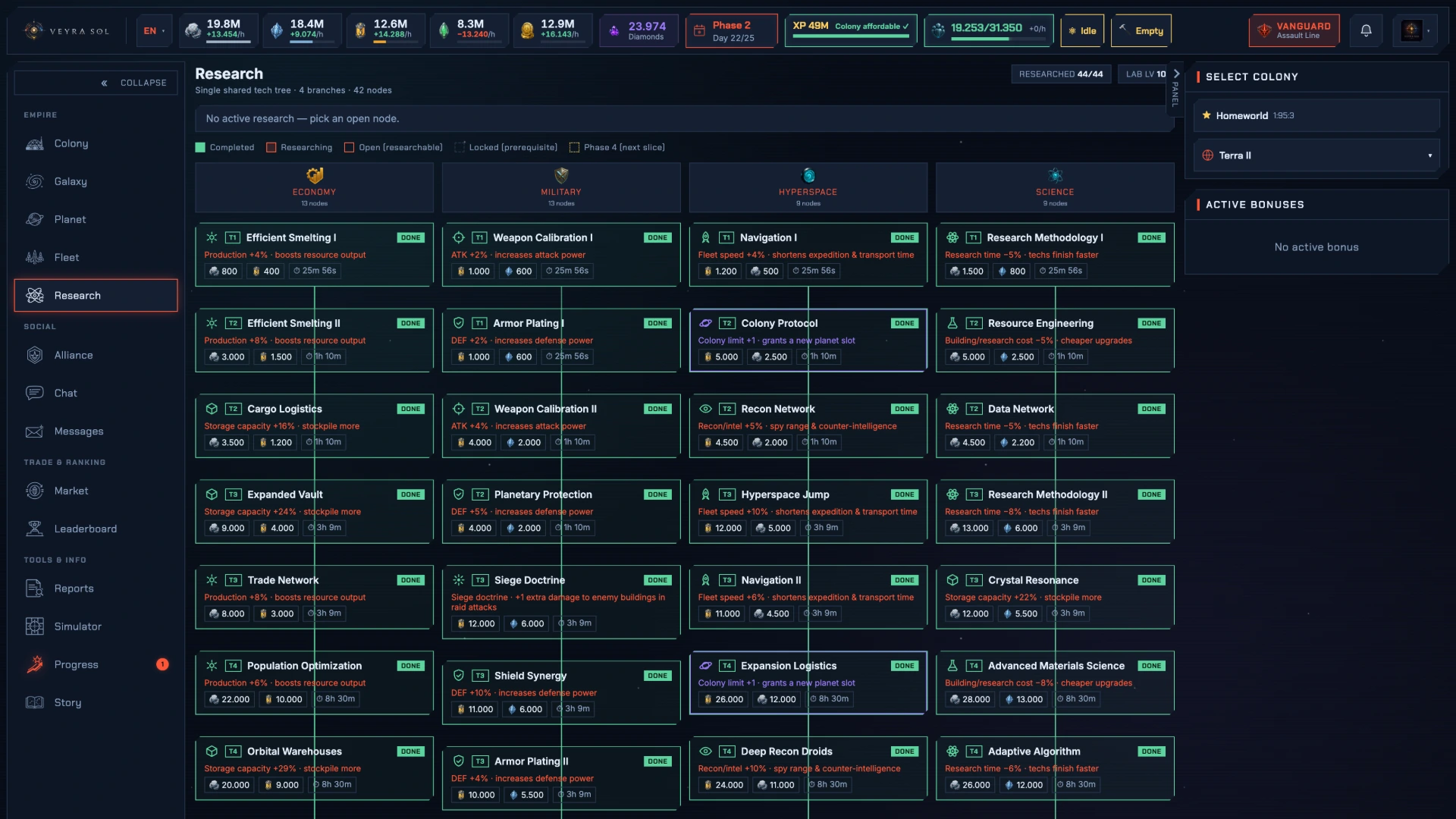
Task: Click the Economy branch emblem icon
Action: [x=315, y=176]
